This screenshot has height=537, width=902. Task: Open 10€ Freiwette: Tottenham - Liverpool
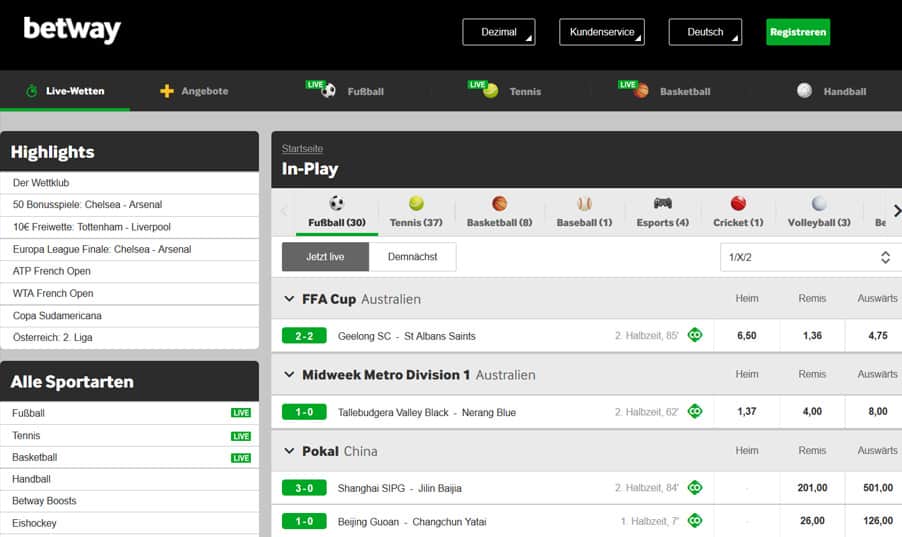click(129, 227)
